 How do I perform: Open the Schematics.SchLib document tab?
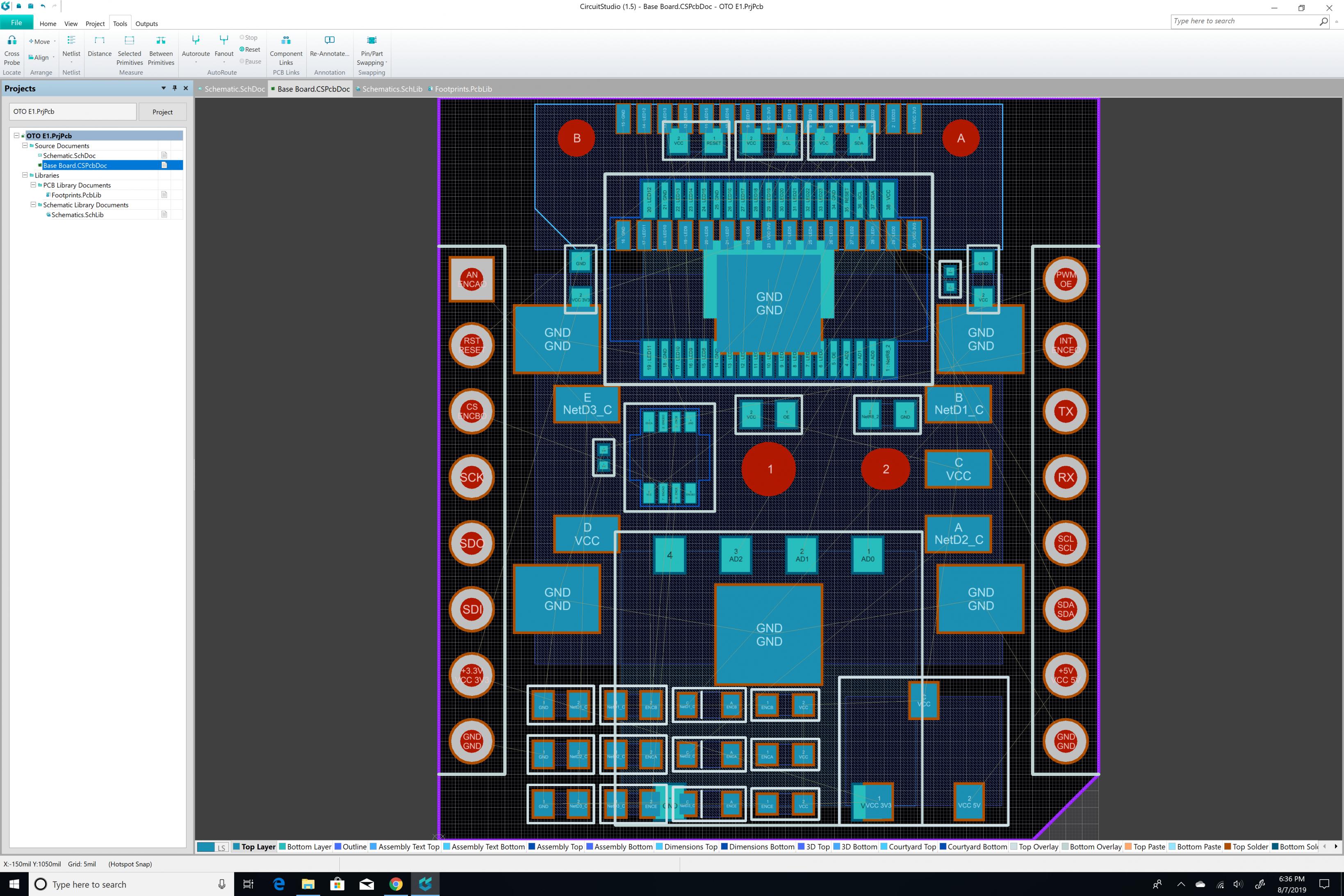coord(389,89)
